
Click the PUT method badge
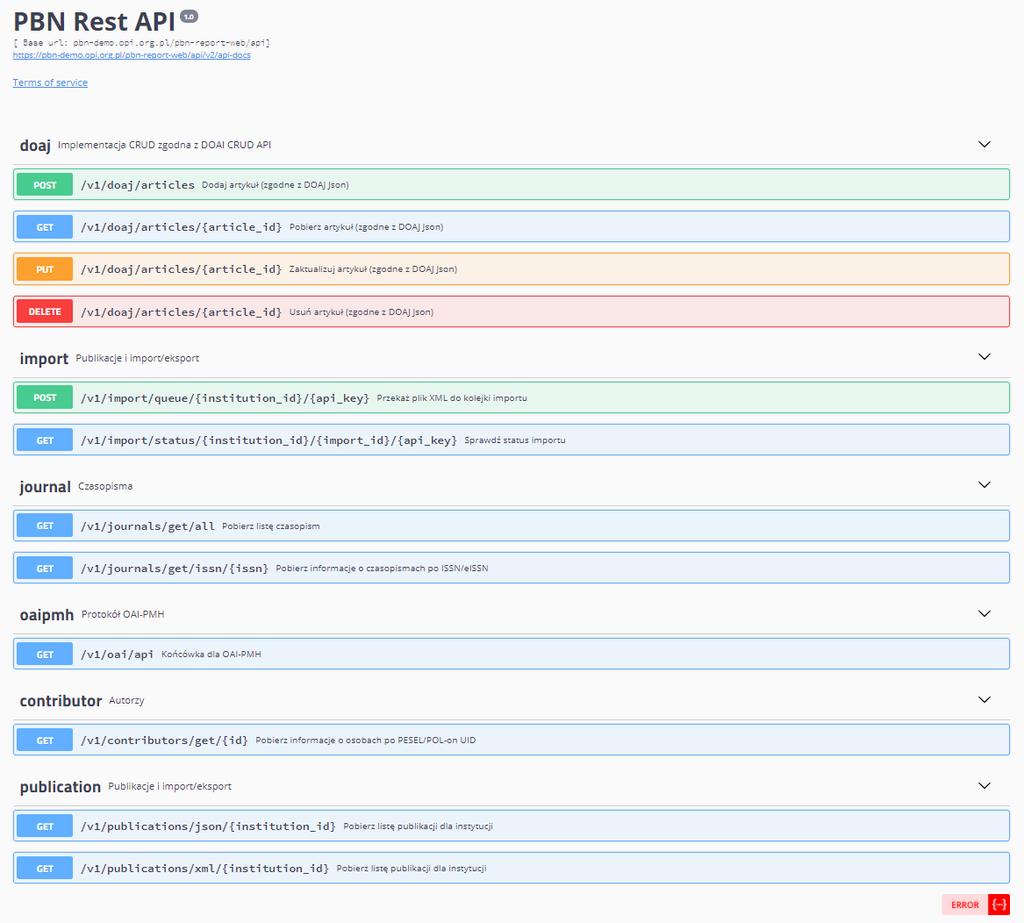(x=44, y=269)
